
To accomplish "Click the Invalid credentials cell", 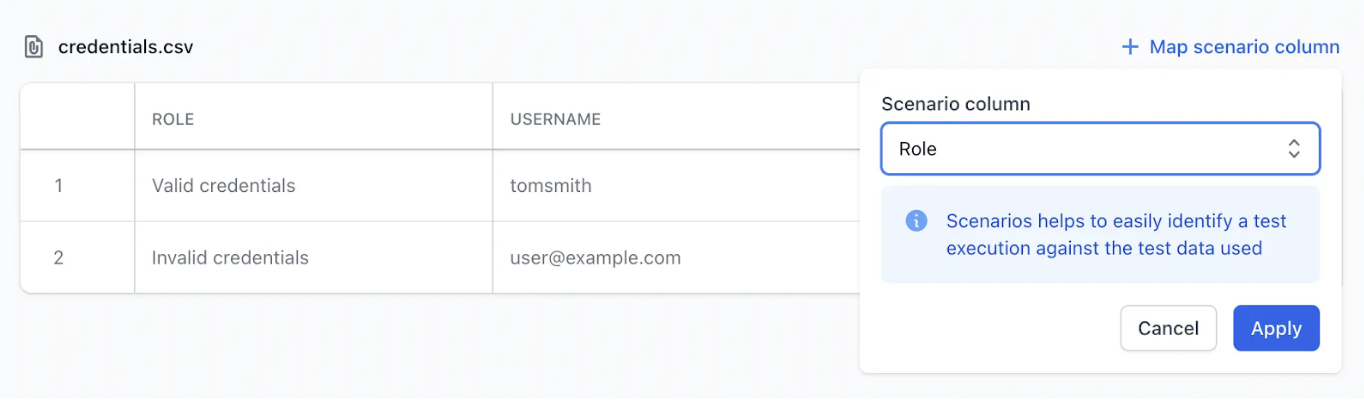I will tap(230, 258).
